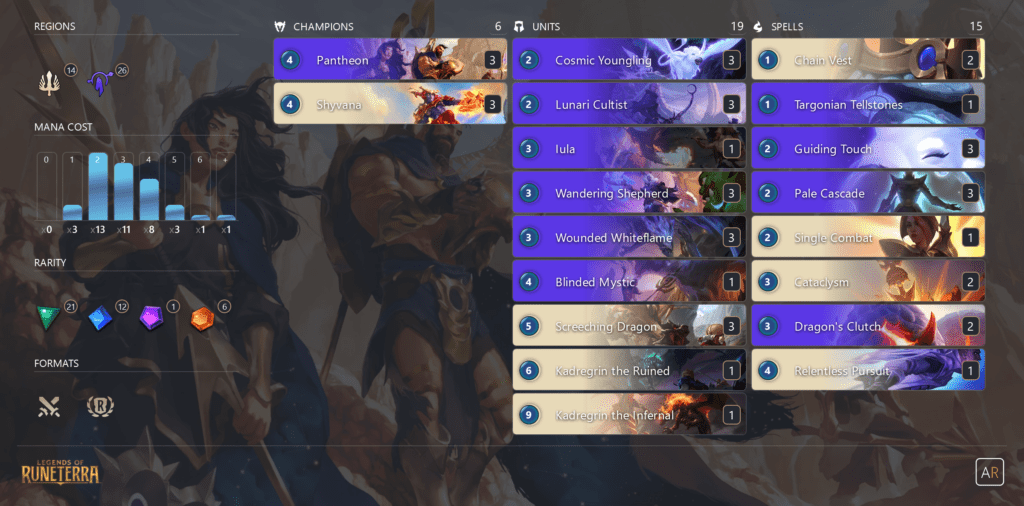Select the blue rare rarity gem
The image size is (1024, 506).
tap(100, 317)
